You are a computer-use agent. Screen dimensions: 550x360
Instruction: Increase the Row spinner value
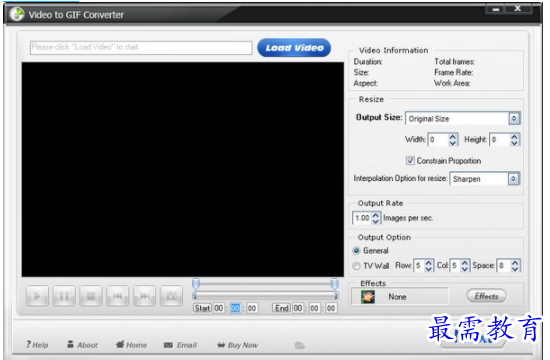pos(429,262)
